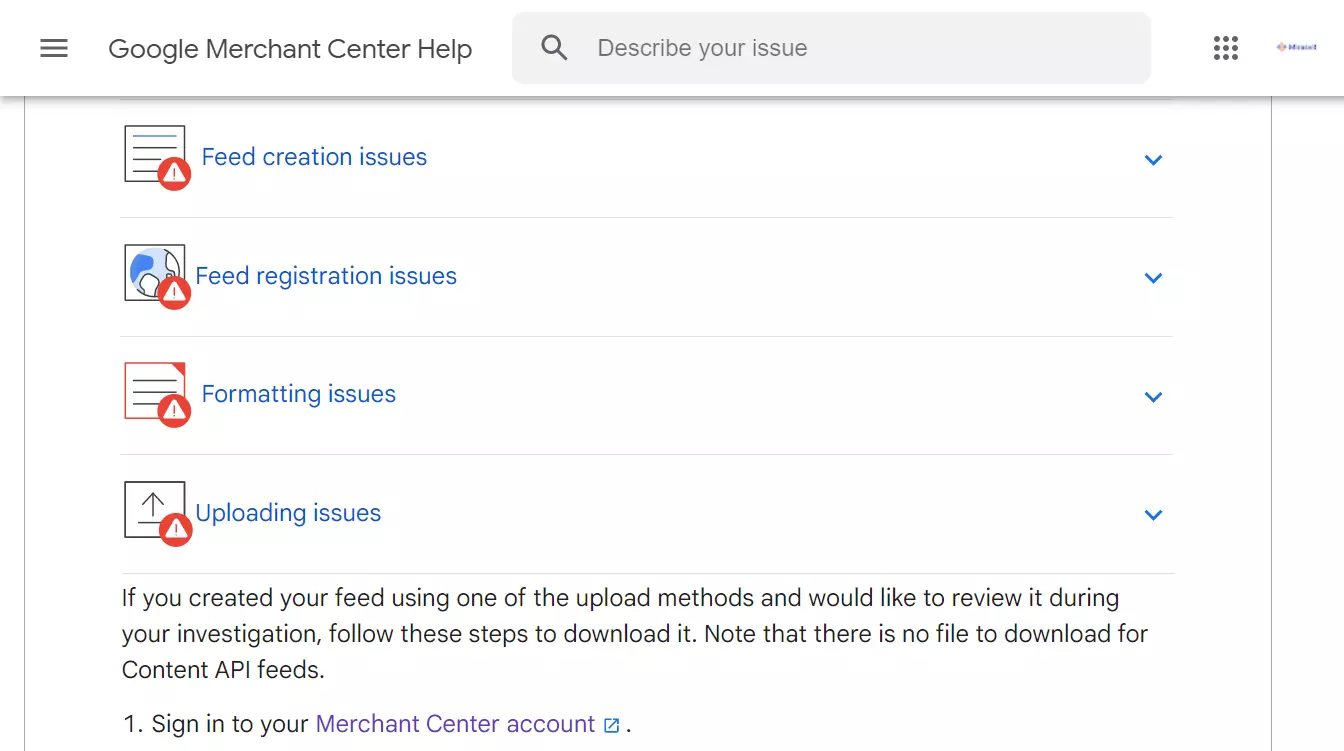Click the step 1 'Sign in to your' text
Image resolution: width=1344 pixels, height=751 pixels.
[230, 724]
